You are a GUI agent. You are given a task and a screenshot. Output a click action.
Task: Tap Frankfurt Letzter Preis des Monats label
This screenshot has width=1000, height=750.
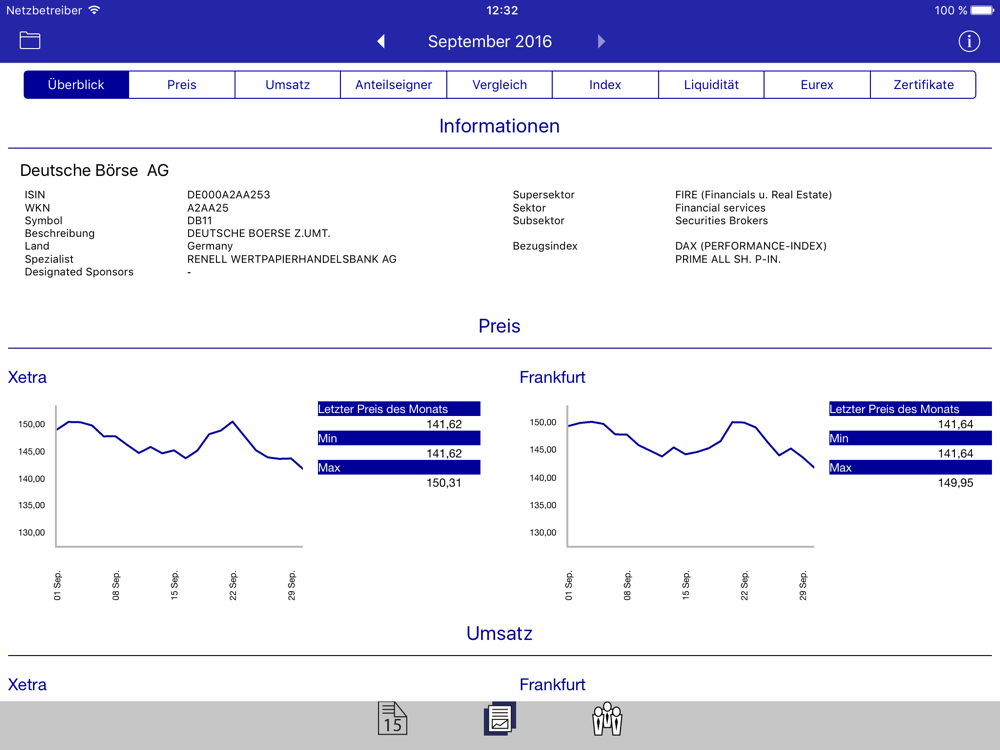coord(910,409)
